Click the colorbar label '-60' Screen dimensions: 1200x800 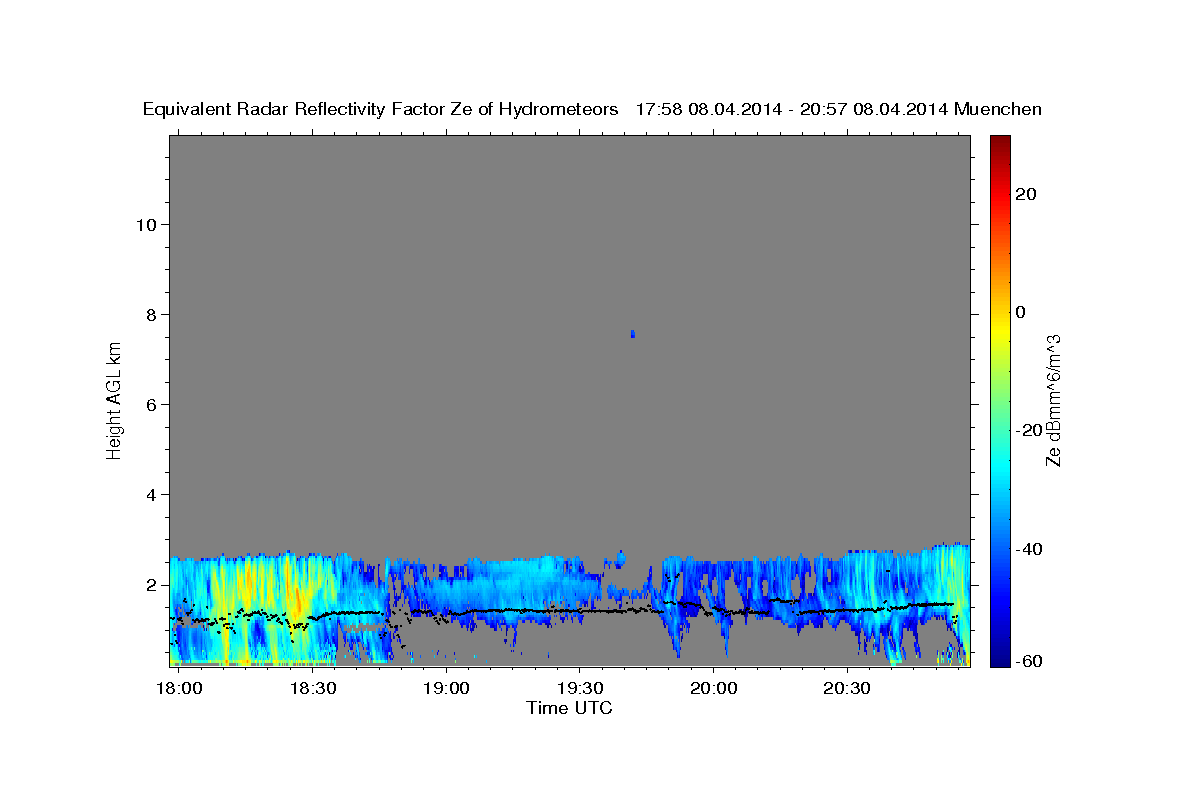pos(1029,662)
